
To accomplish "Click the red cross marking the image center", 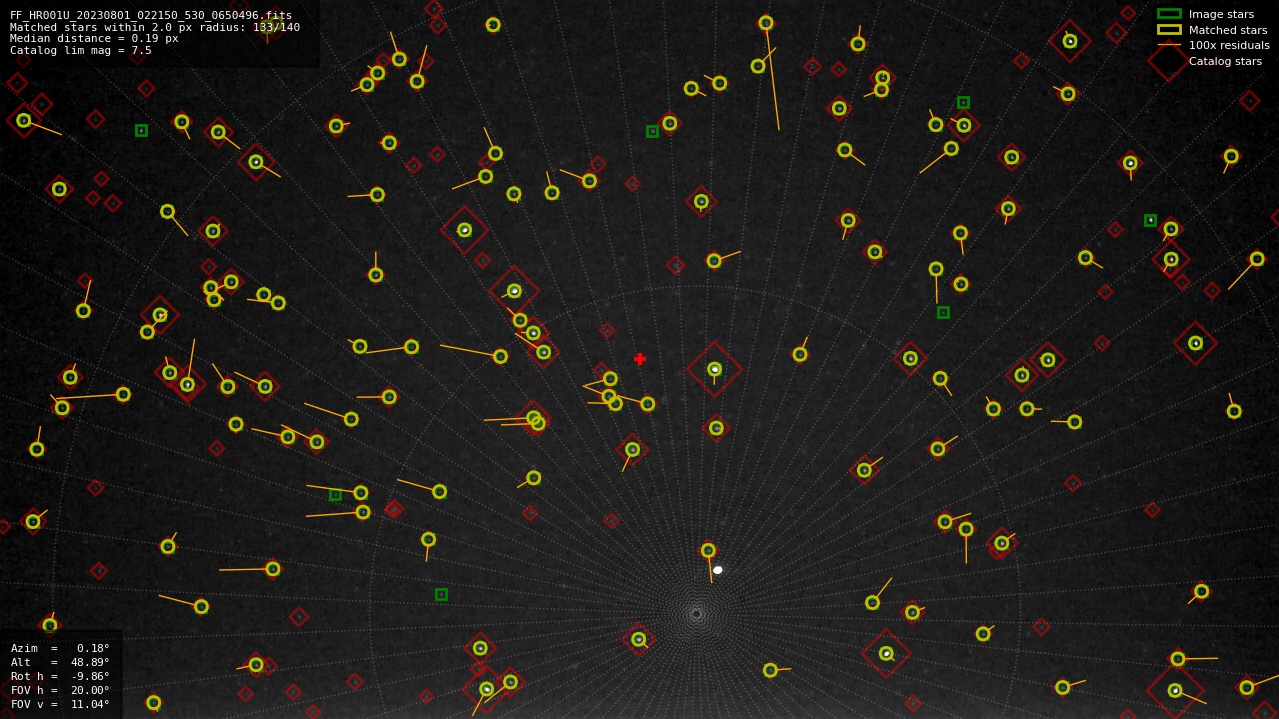I will point(640,359).
